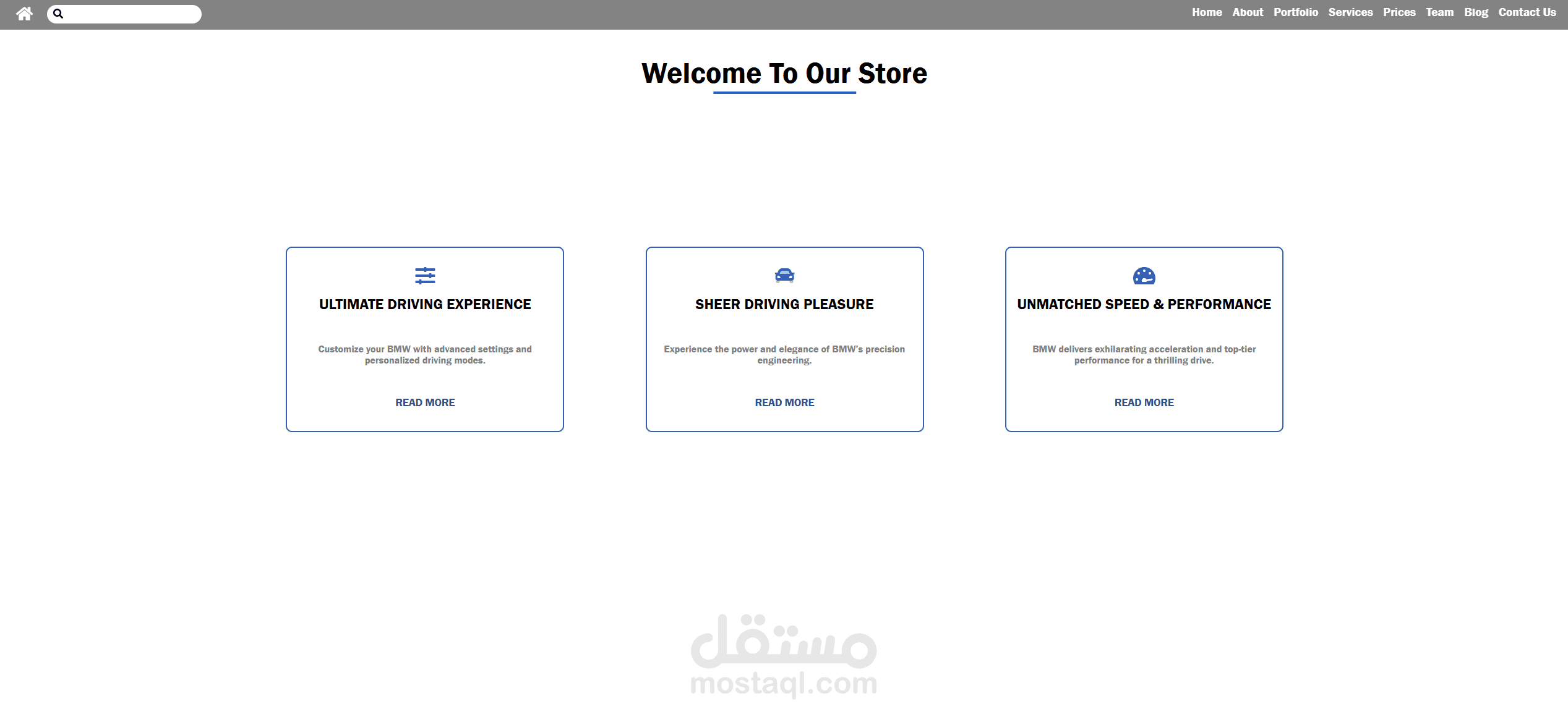Click the Ultimate Driving Experience card title

(x=425, y=304)
